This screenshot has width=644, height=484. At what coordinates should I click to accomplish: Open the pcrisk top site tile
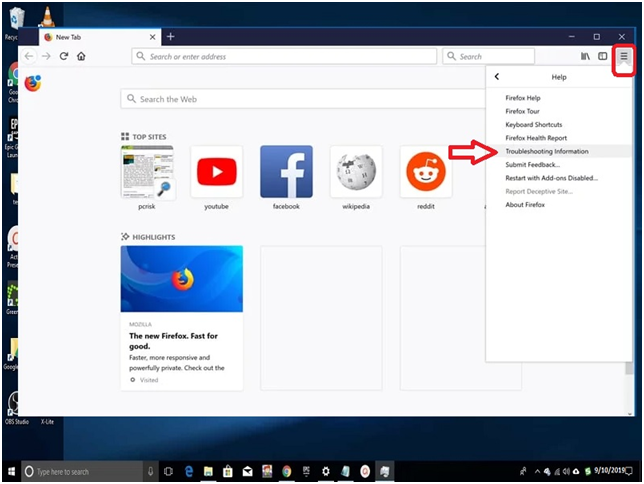coord(147,172)
